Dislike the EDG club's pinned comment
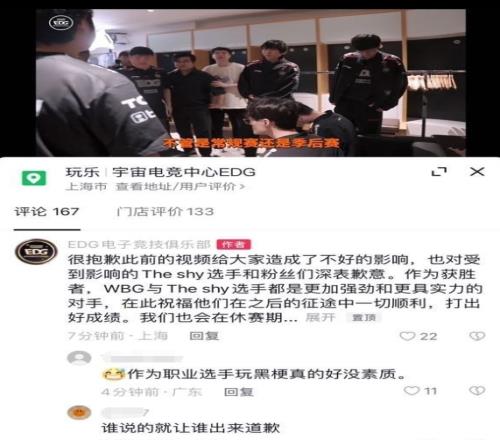Image resolution: width=500 pixels, height=440 pixels. click(477, 336)
